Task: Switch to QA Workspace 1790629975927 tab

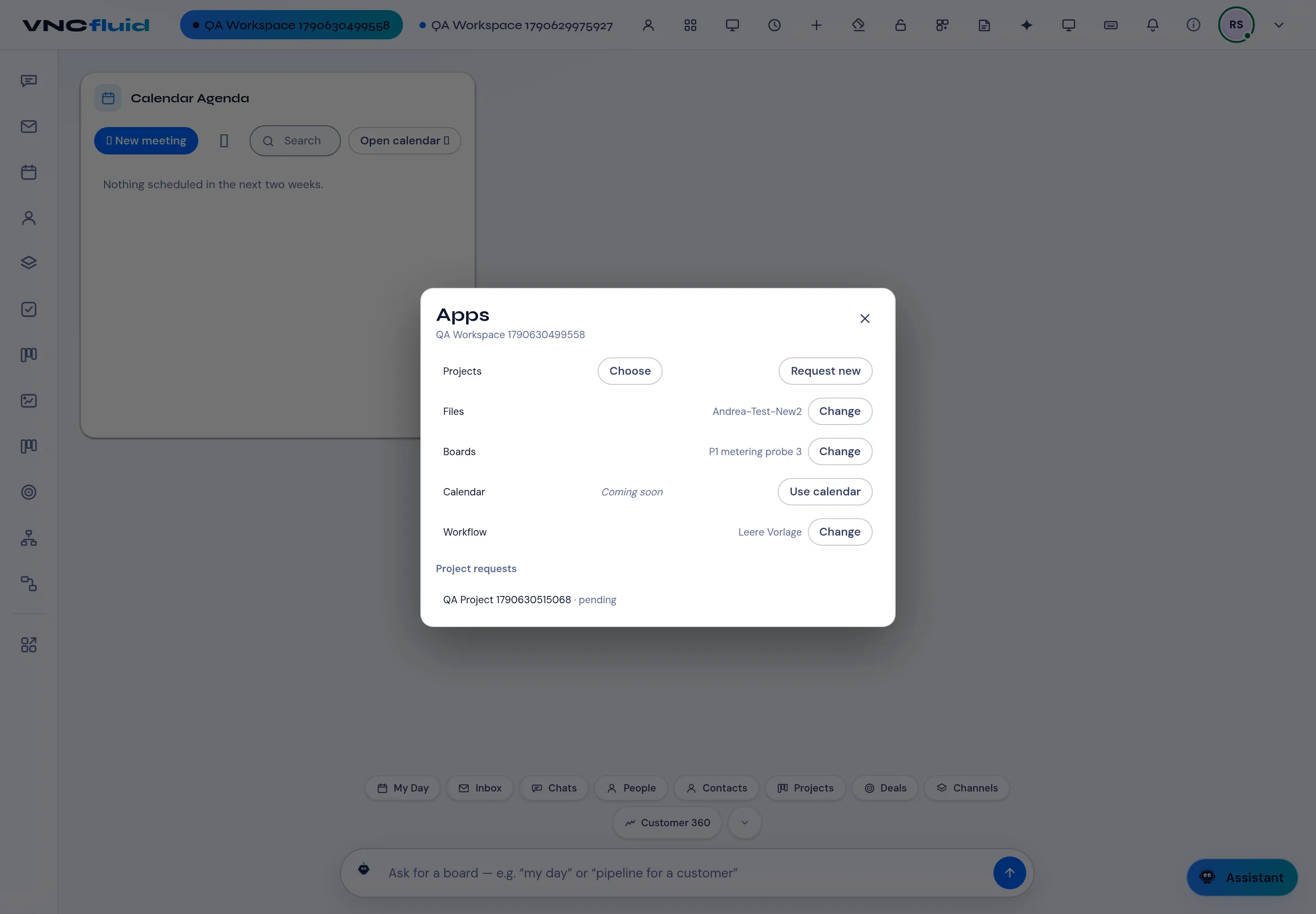Action: (x=516, y=25)
